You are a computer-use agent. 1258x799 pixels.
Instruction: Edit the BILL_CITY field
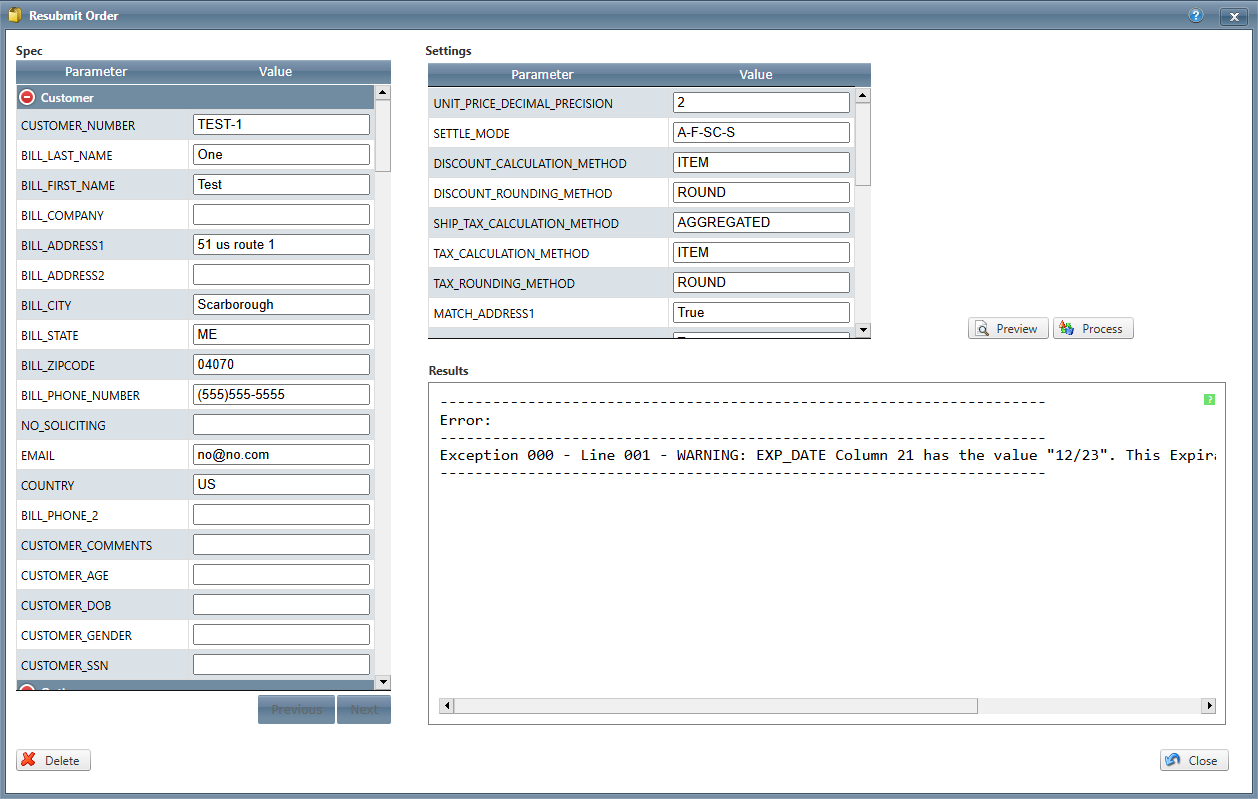click(281, 304)
